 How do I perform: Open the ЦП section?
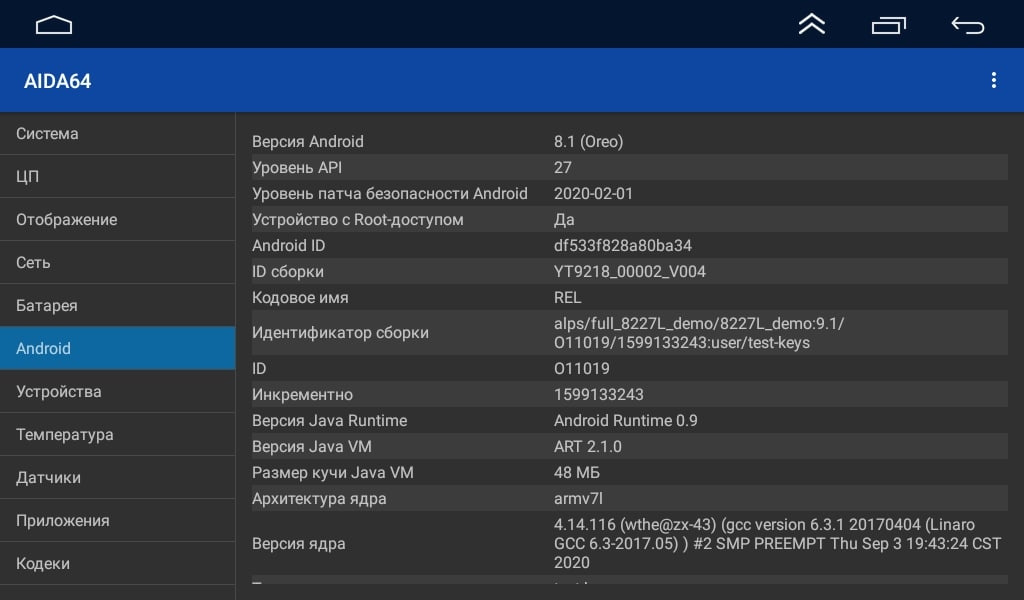point(117,177)
